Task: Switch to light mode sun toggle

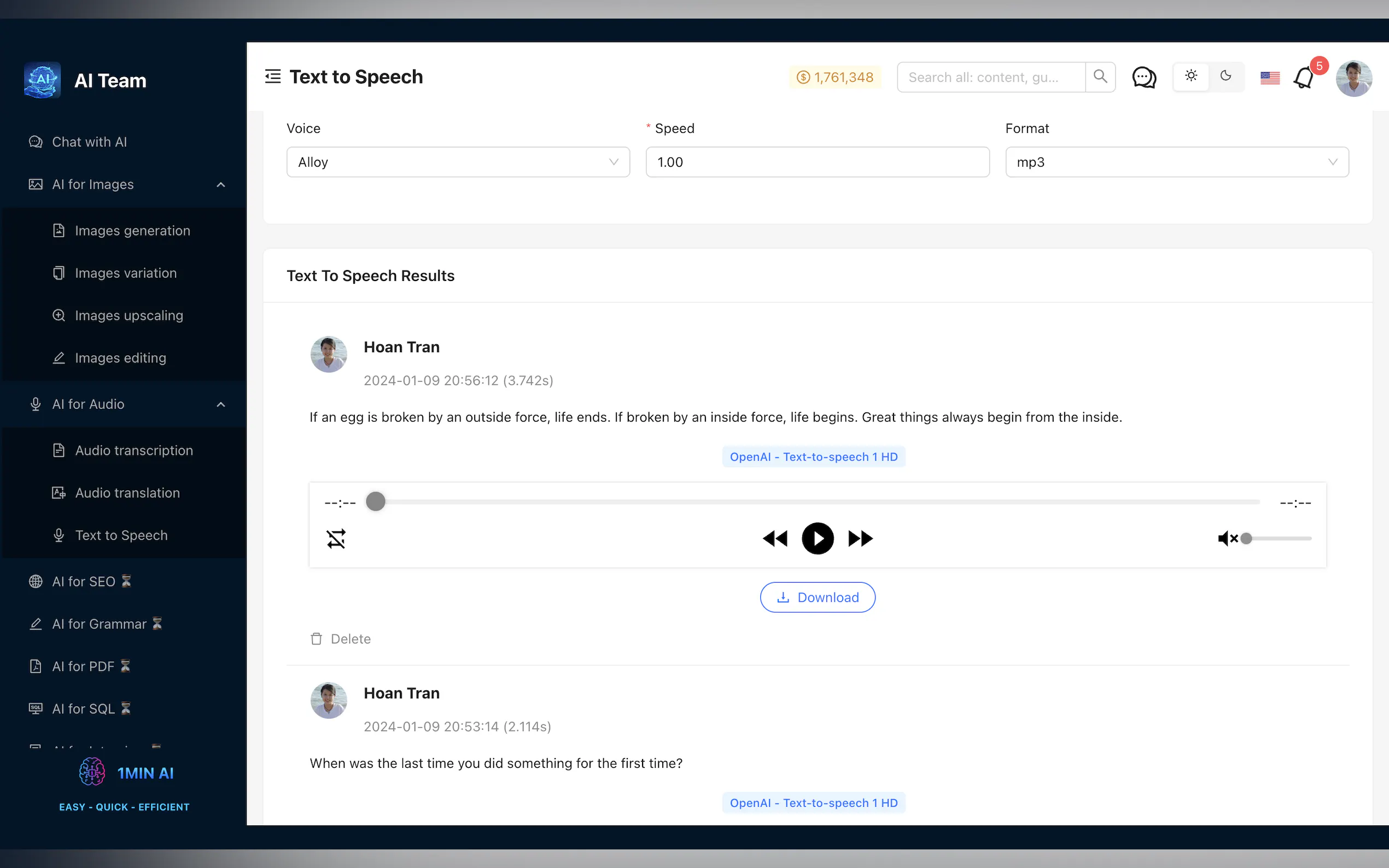Action: 1191,77
